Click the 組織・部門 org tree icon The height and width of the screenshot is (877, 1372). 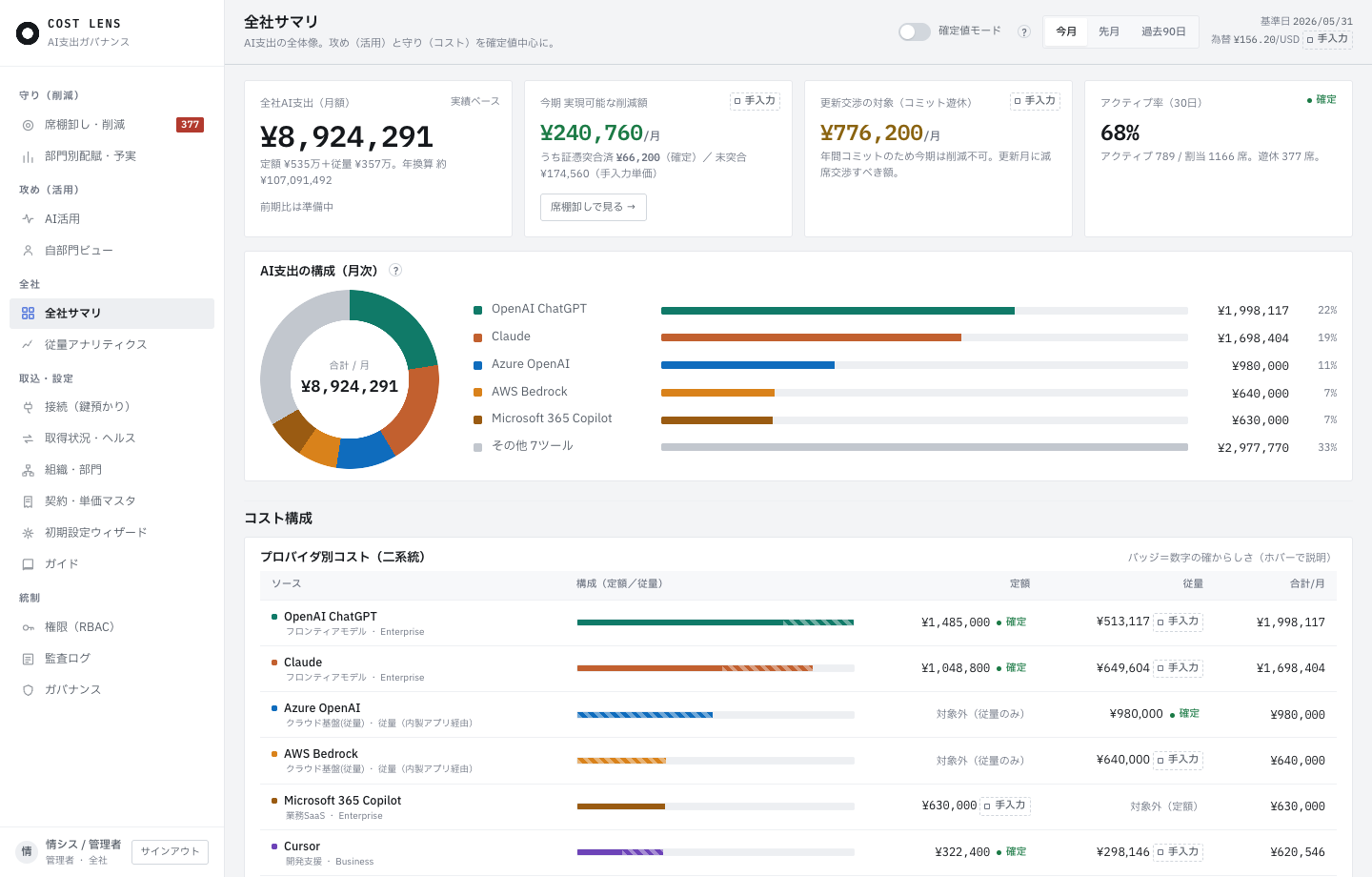(28, 470)
